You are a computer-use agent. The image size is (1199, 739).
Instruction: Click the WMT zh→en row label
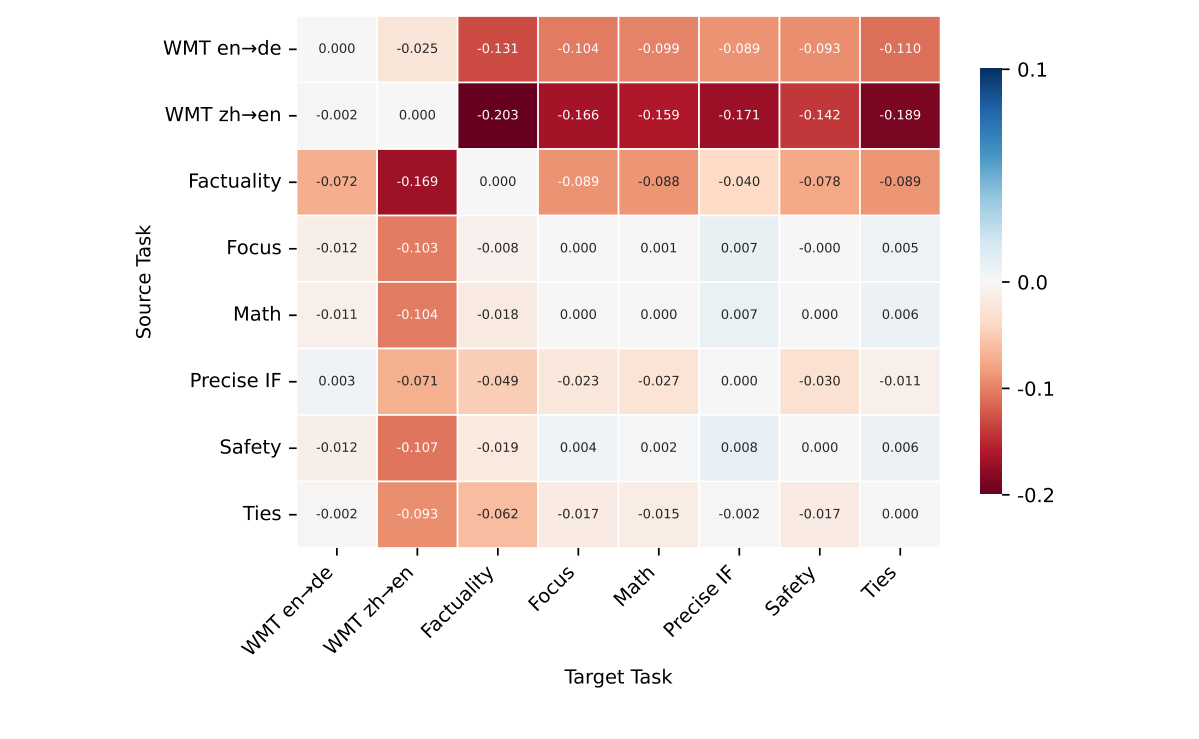(x=222, y=115)
